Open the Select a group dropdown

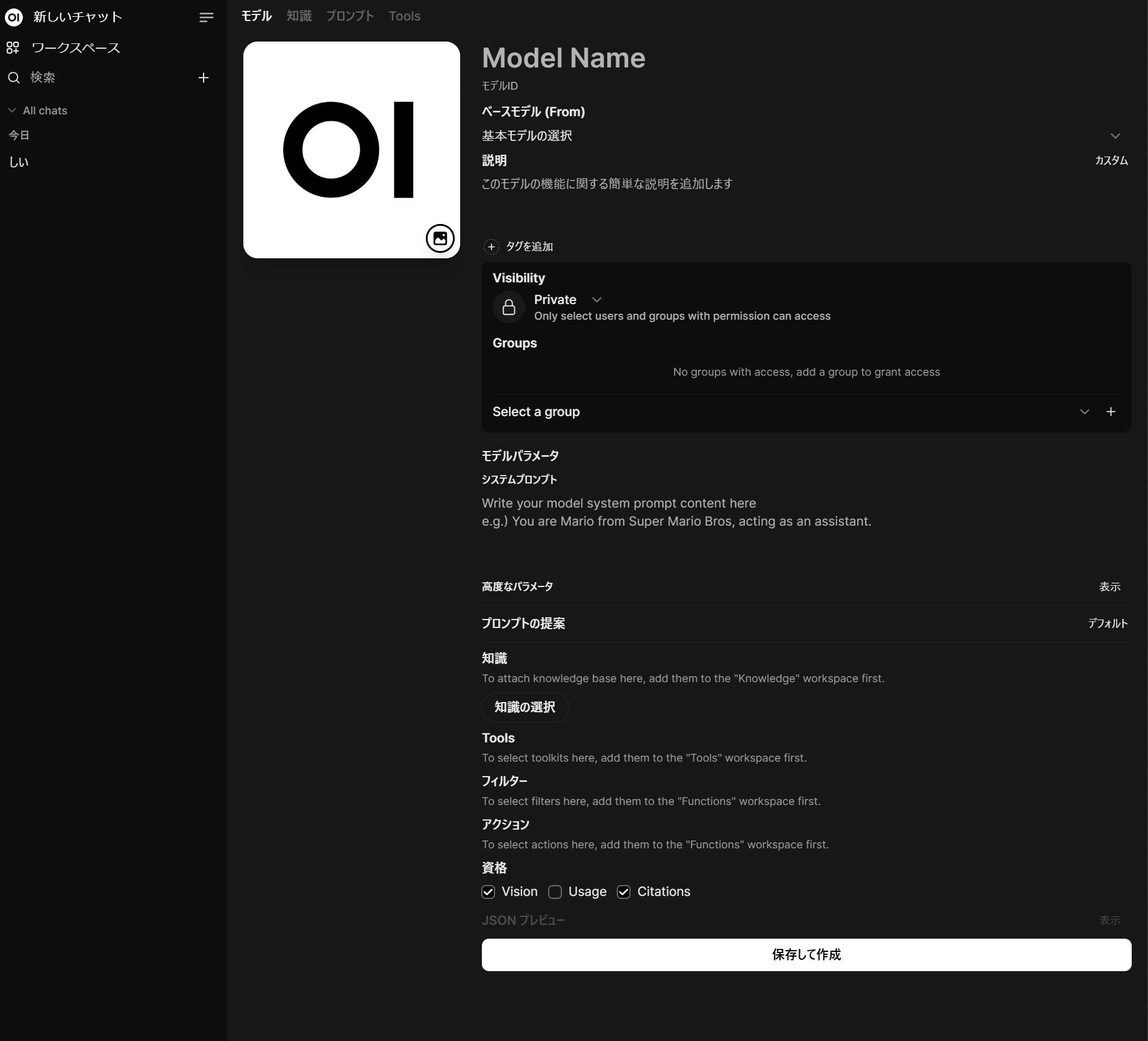1085,411
